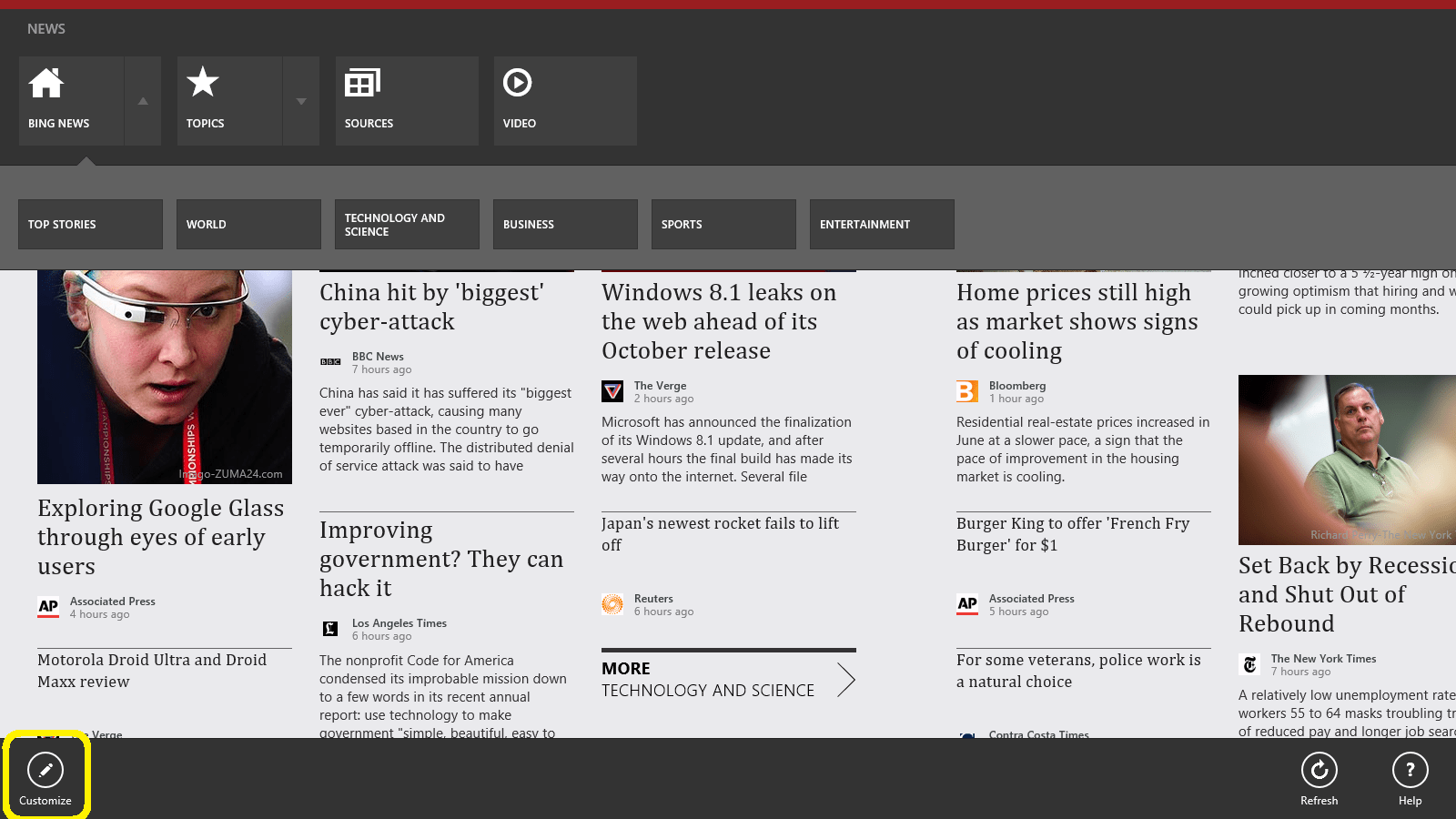Open 'China hit by biggest cyber-attack' article
Image resolution: width=1456 pixels, height=819 pixels.
coord(432,307)
